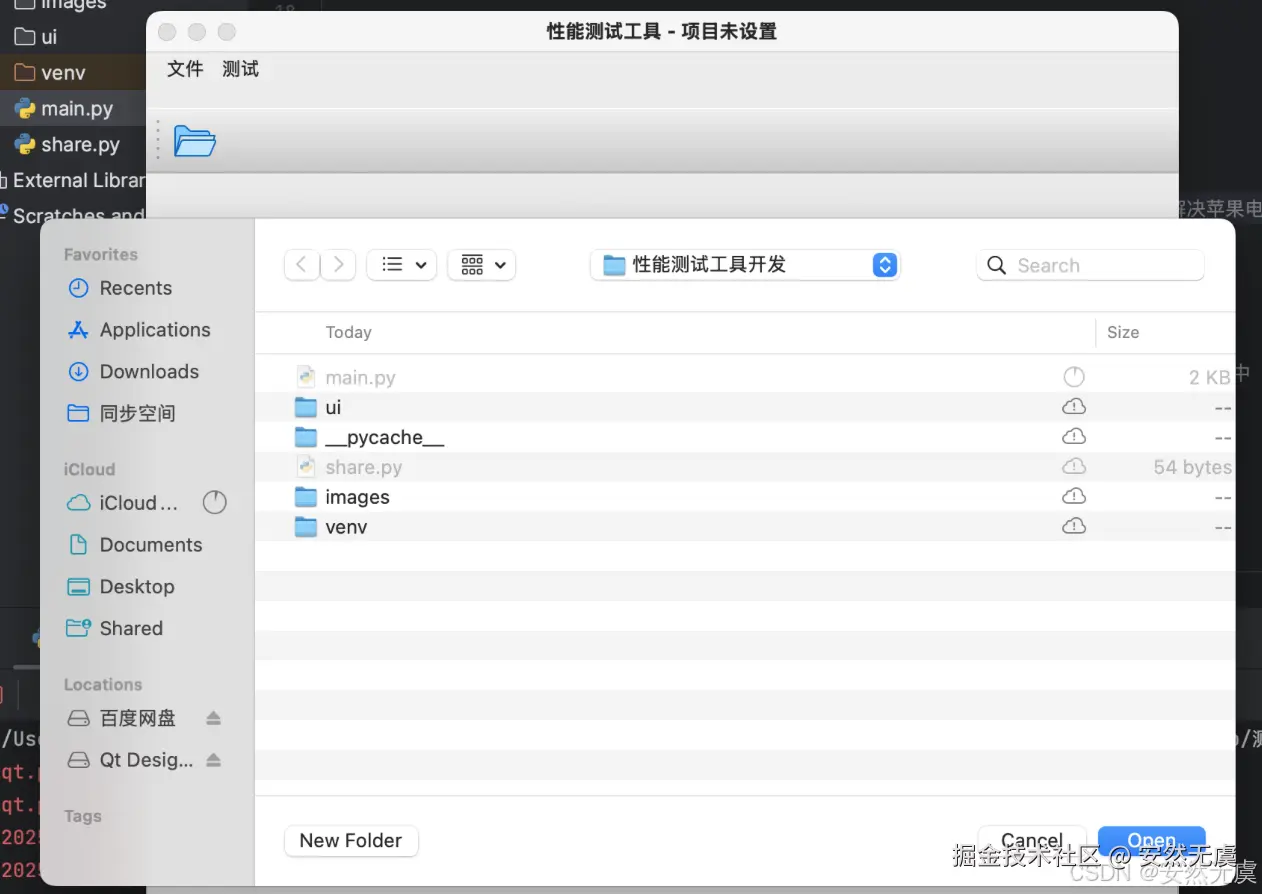The image size is (1262, 894).
Task: Click the 2 KB size of main.py
Action: pyautogui.click(x=1209, y=377)
